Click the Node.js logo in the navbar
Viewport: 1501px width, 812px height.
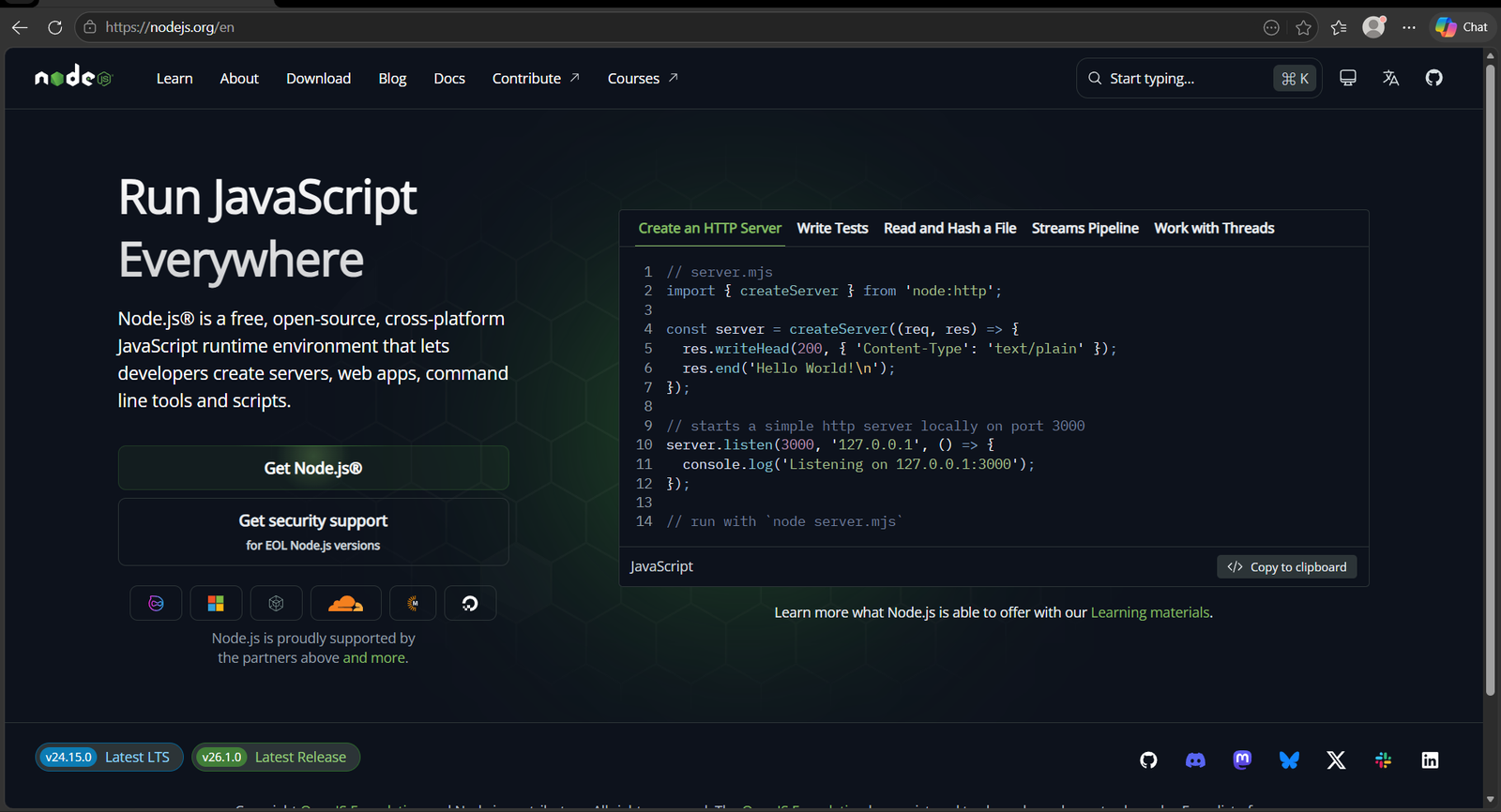point(73,78)
